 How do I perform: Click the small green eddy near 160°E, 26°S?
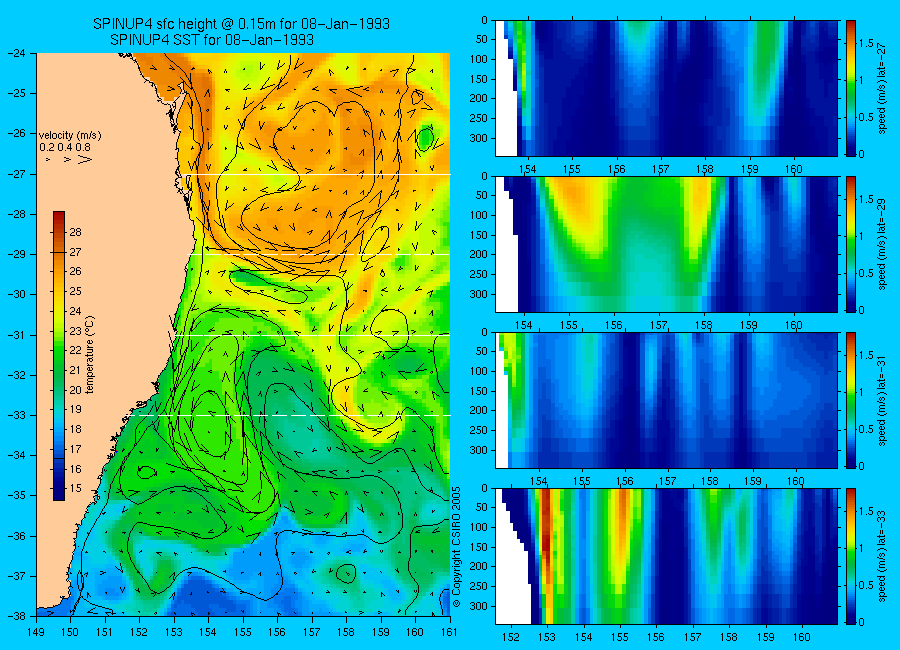[425, 138]
